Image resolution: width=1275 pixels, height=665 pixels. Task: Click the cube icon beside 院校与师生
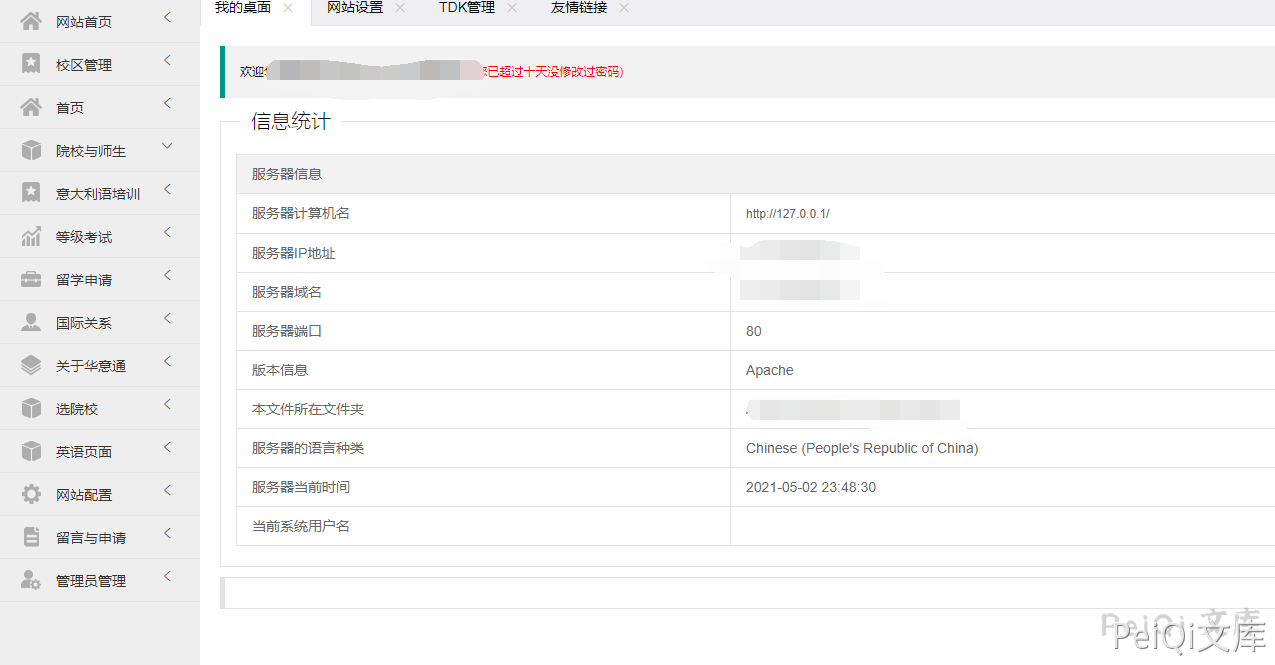pyautogui.click(x=31, y=150)
